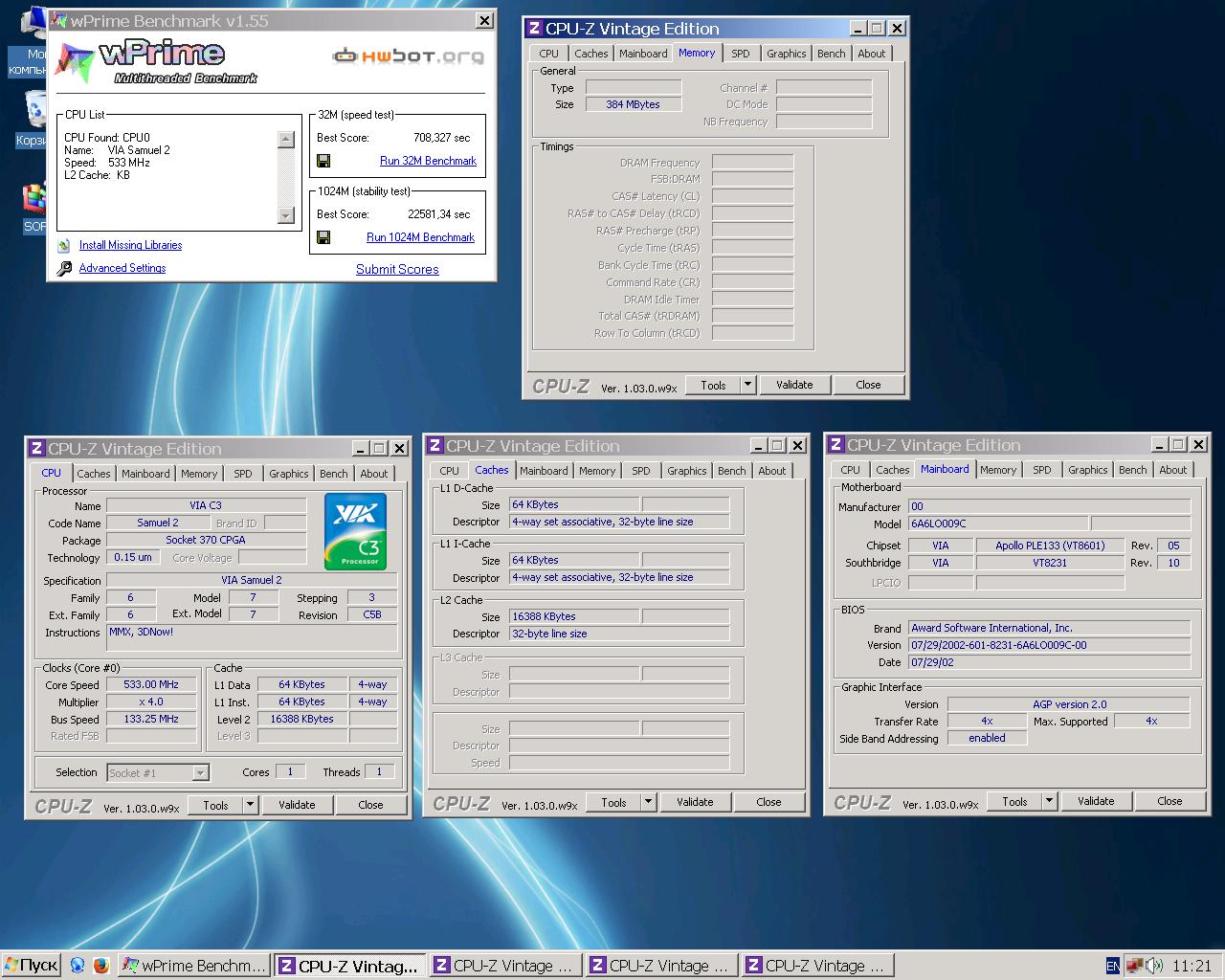1225x980 pixels.
Task: Click Validate in the Memory CPU-Z window
Action: pyautogui.click(x=794, y=385)
